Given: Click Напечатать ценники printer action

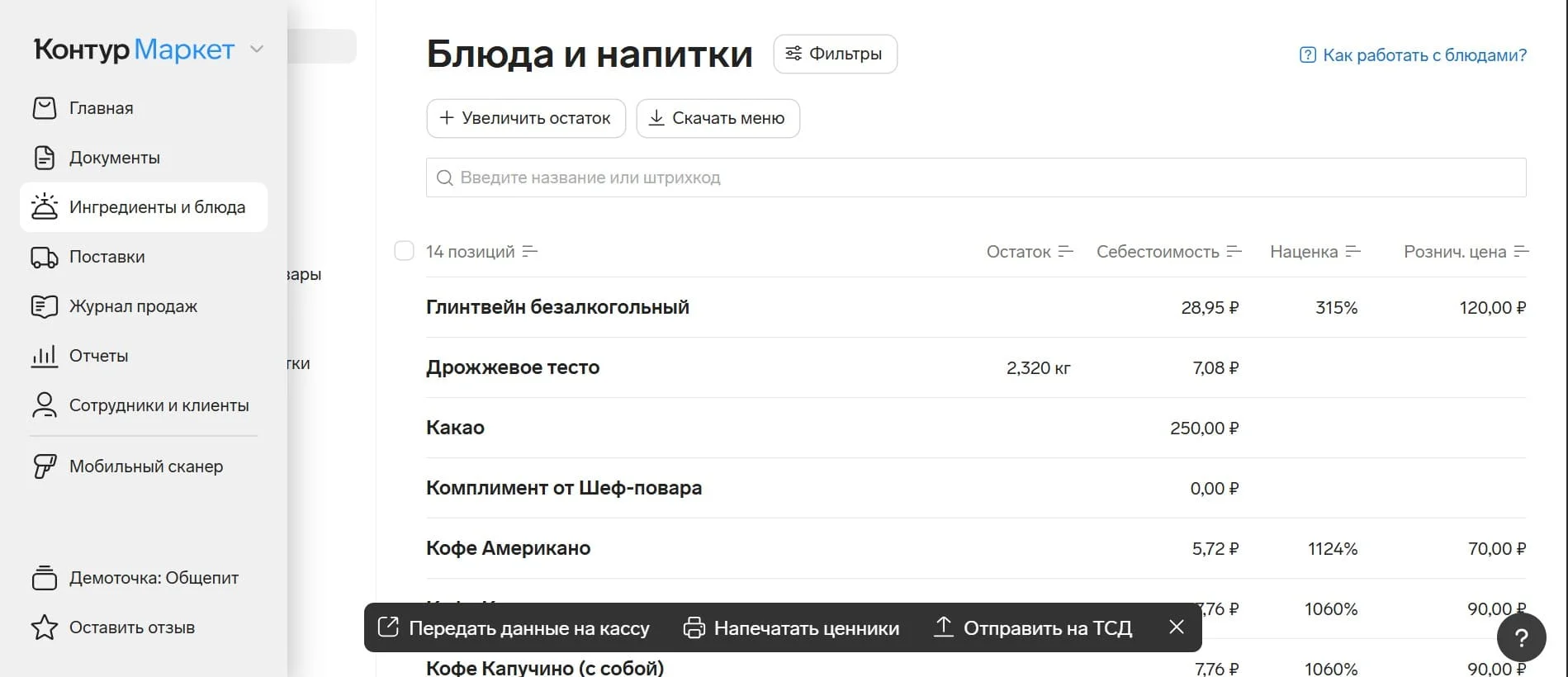Looking at the screenshot, I should [791, 628].
